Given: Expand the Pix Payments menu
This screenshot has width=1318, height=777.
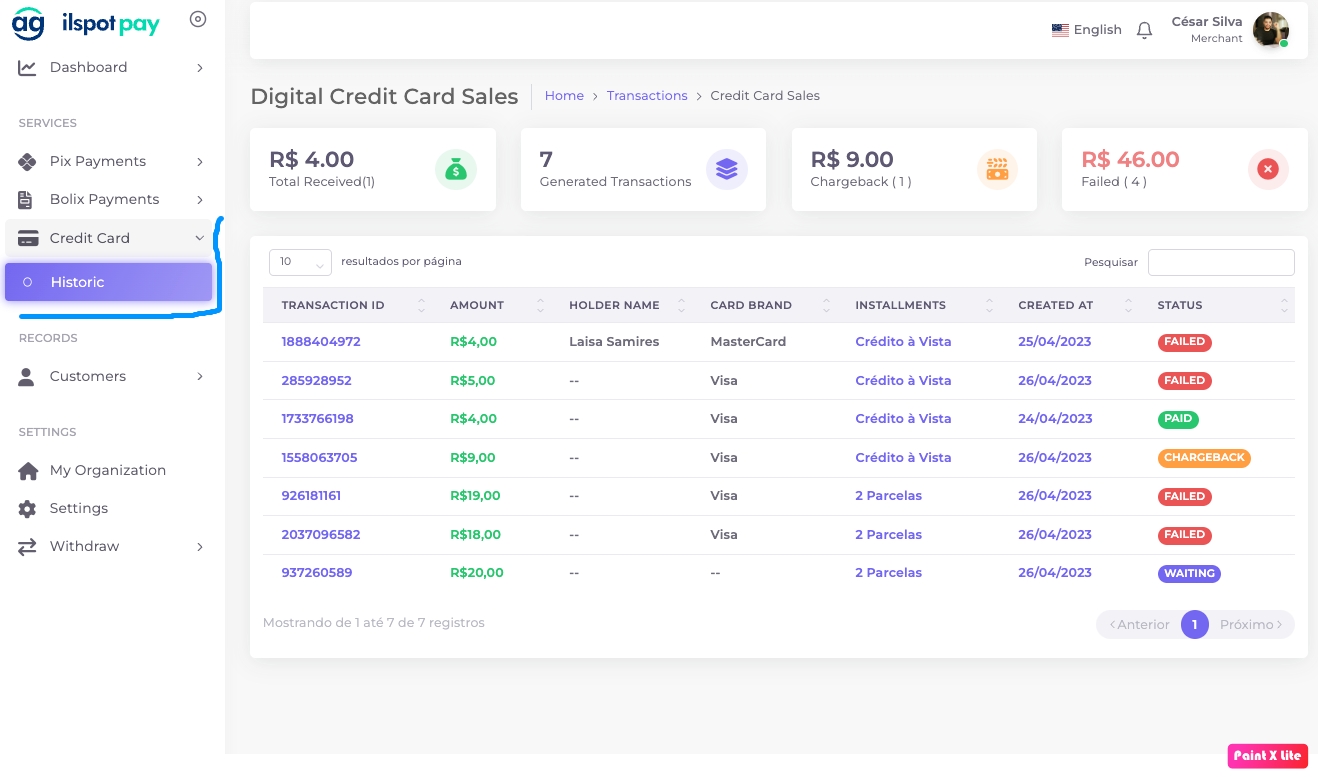Looking at the screenshot, I should (111, 161).
